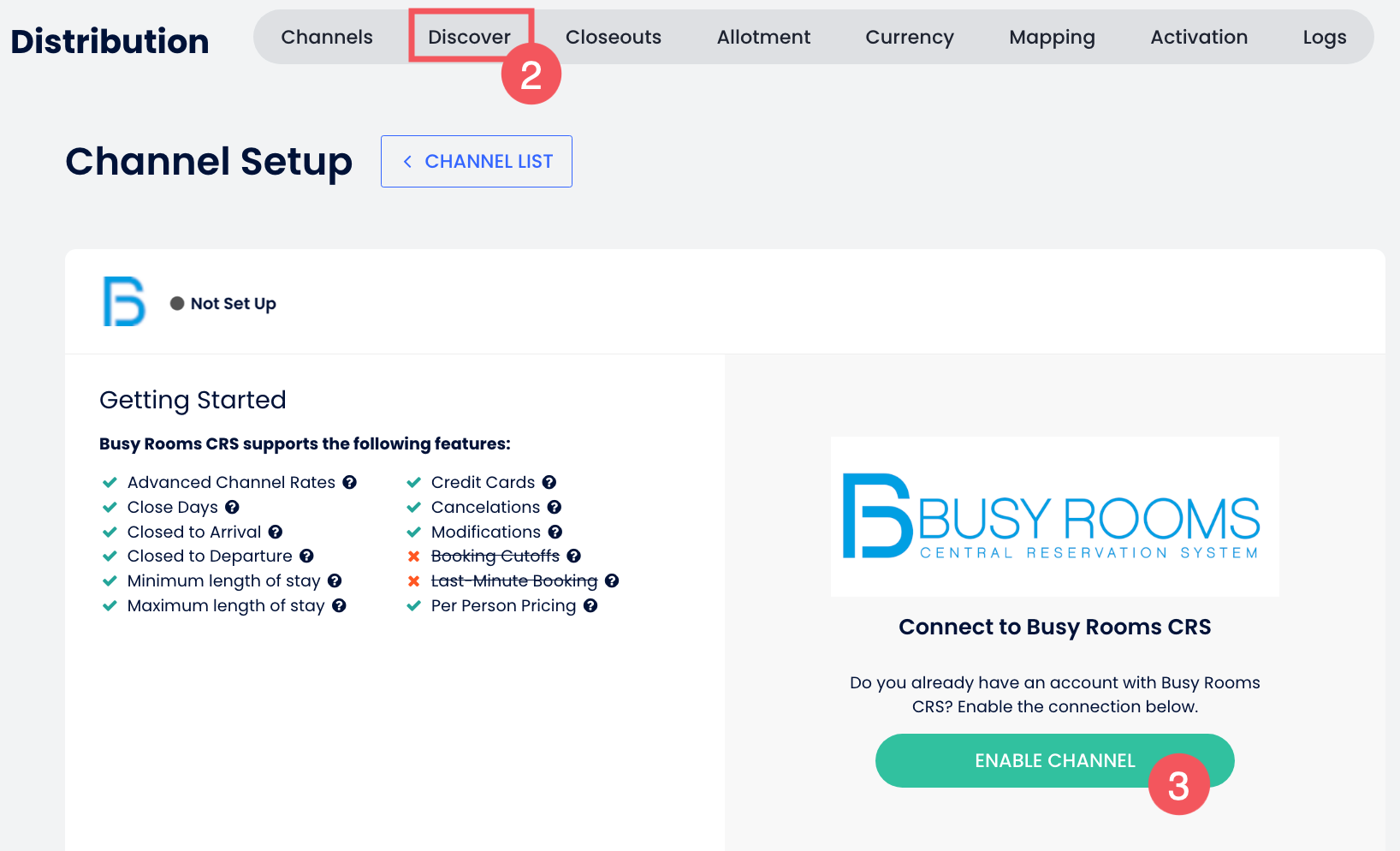Click the Distribution page title

point(110,41)
